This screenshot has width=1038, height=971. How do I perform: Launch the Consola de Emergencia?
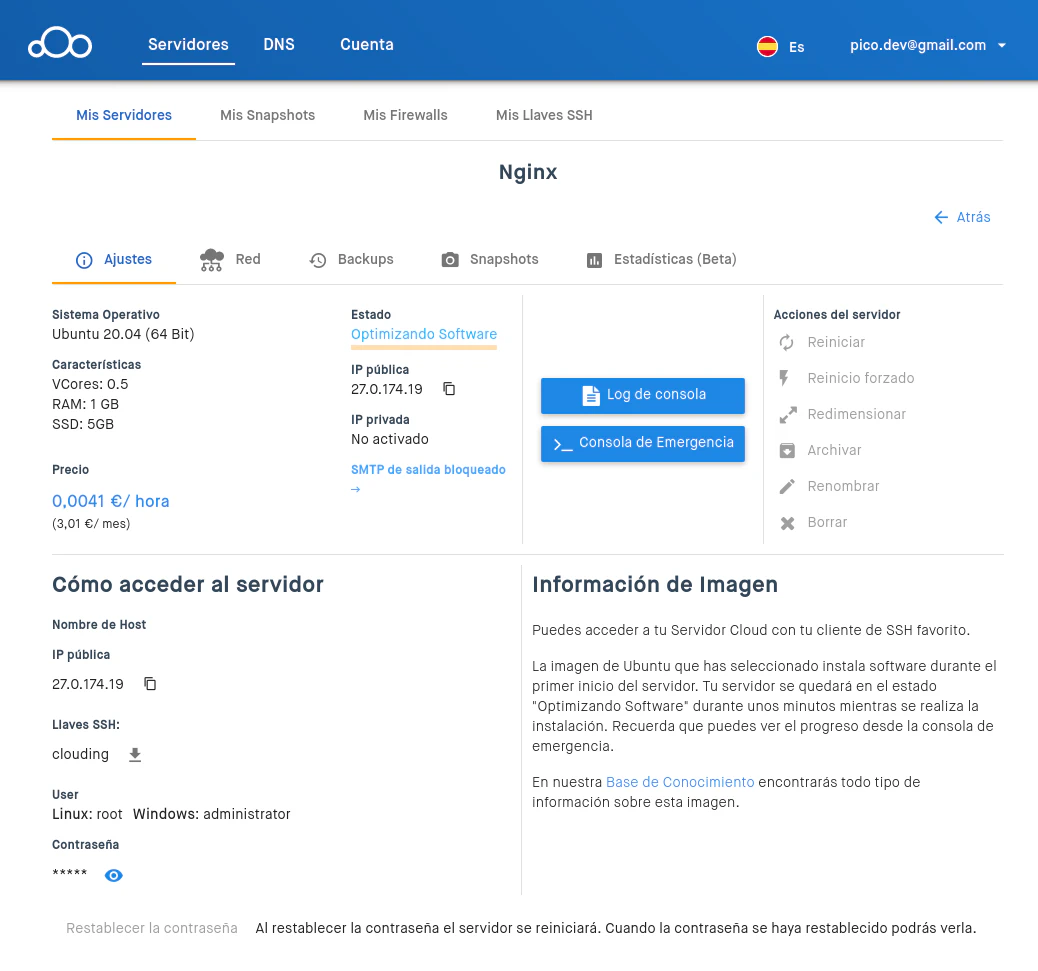click(x=643, y=443)
